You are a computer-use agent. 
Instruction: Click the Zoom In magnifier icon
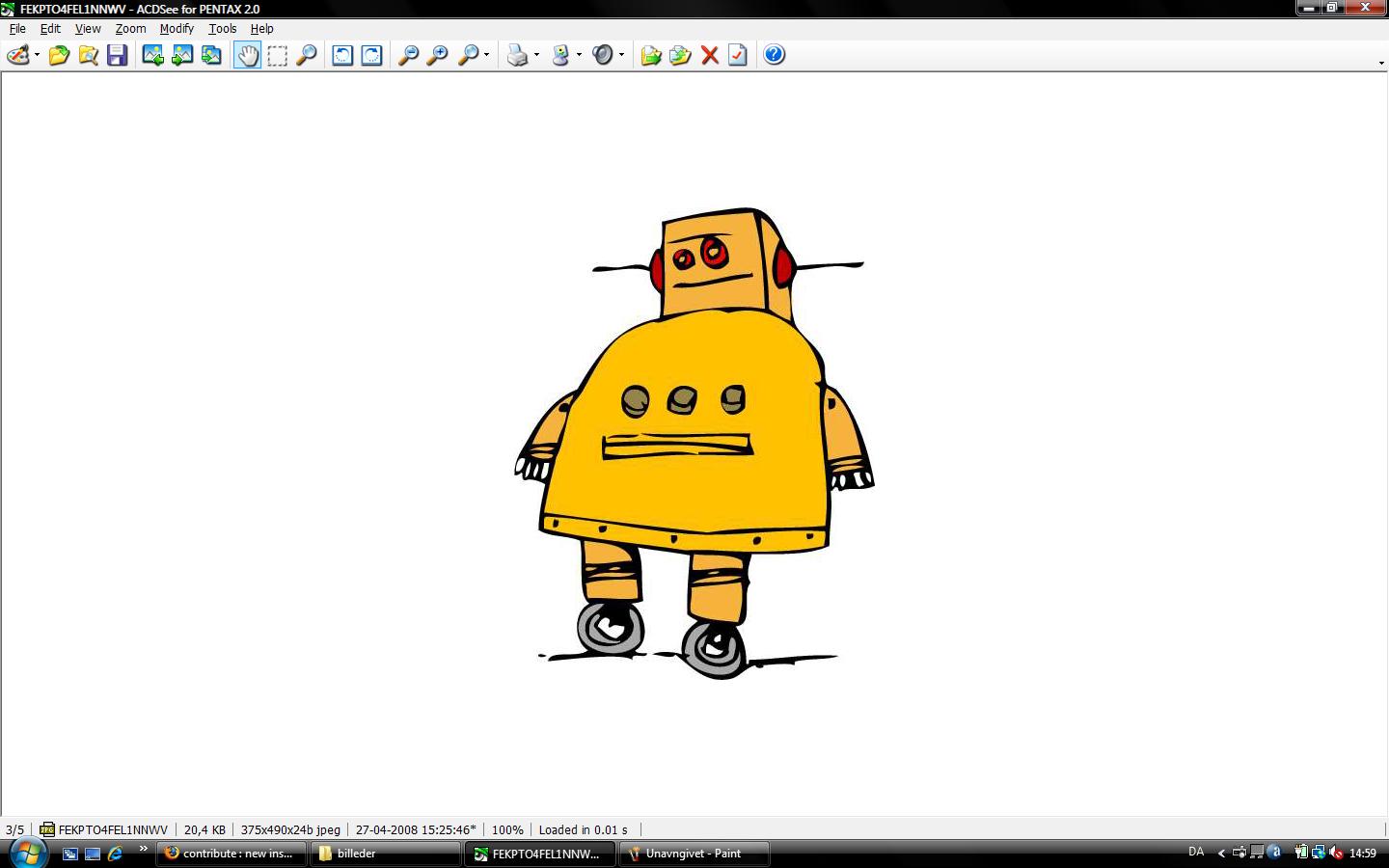point(437,55)
